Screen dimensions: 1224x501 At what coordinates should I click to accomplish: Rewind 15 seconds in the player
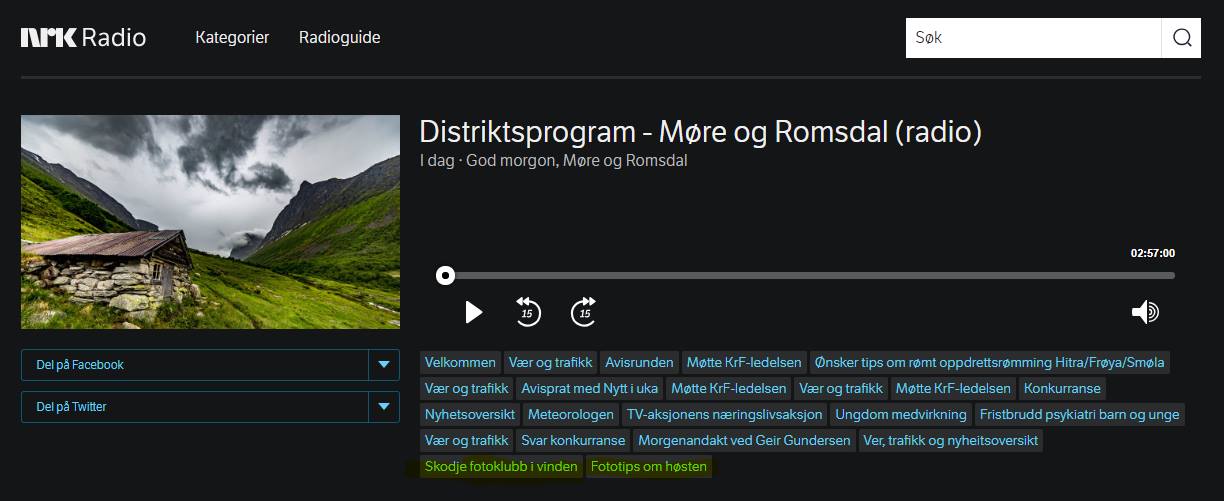tap(528, 312)
